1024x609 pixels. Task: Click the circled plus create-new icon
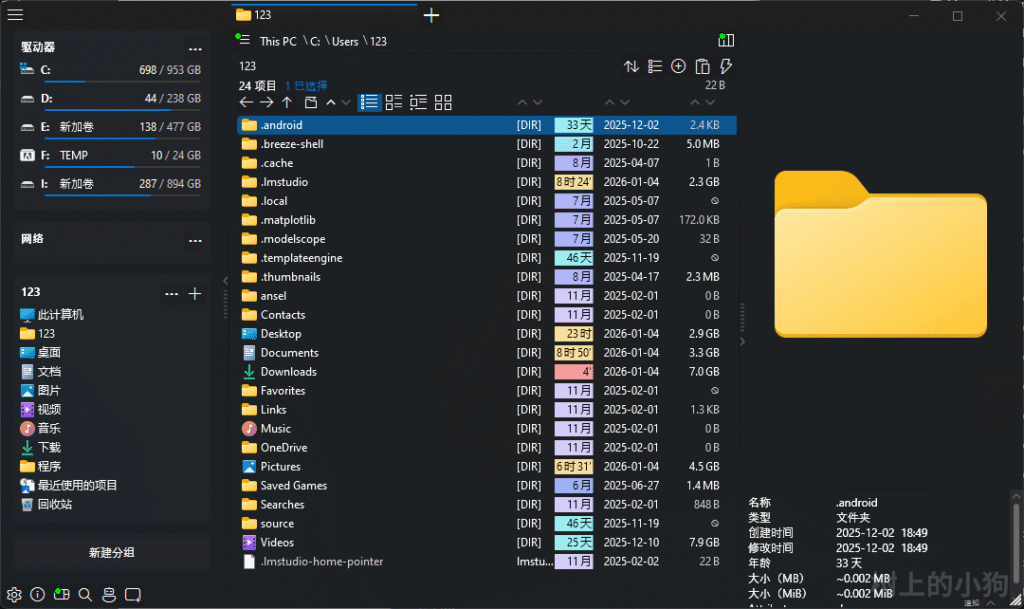(678, 66)
